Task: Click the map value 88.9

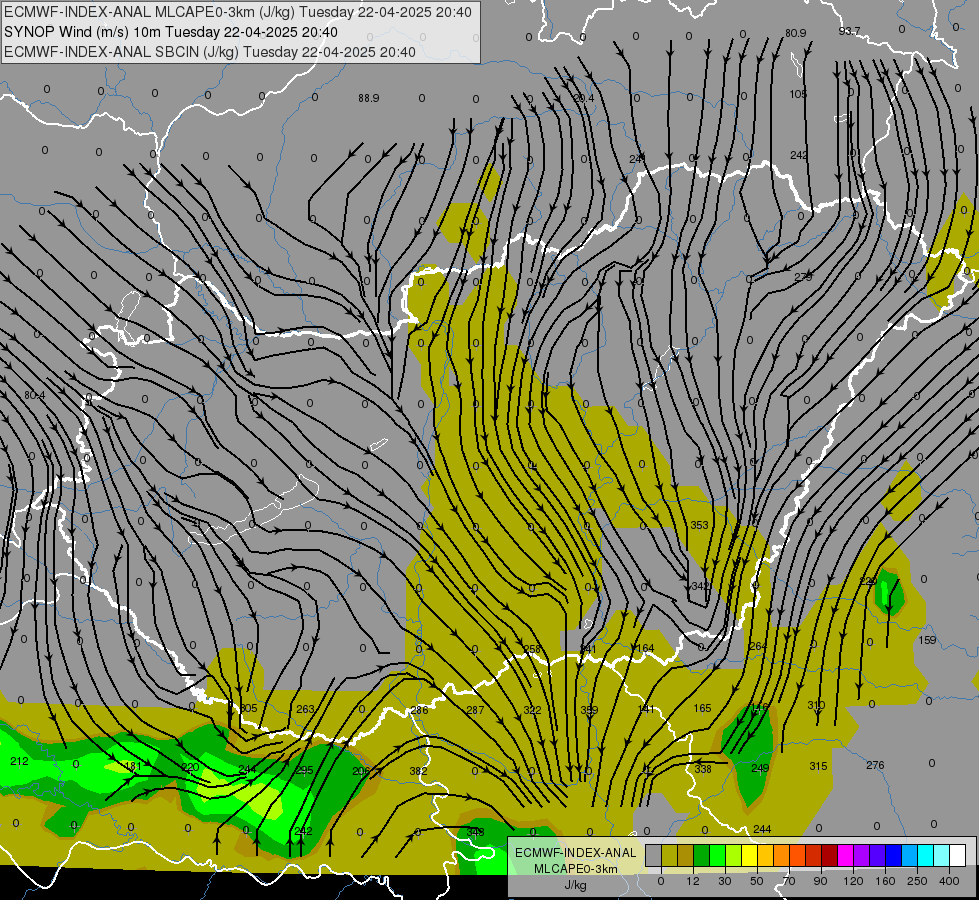Action: (369, 98)
